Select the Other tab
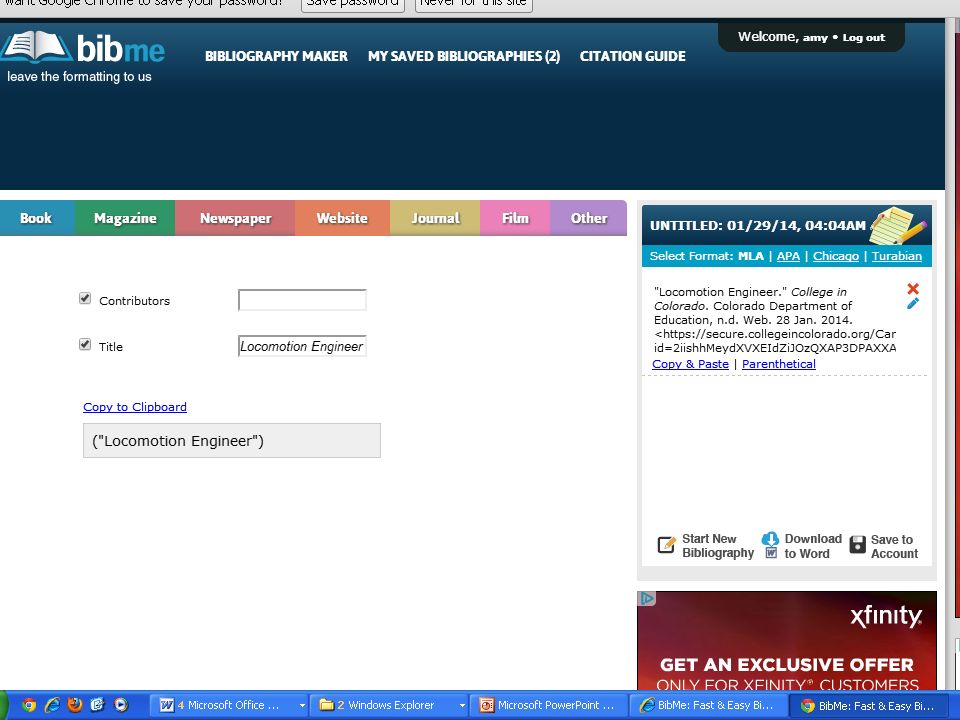 589,218
